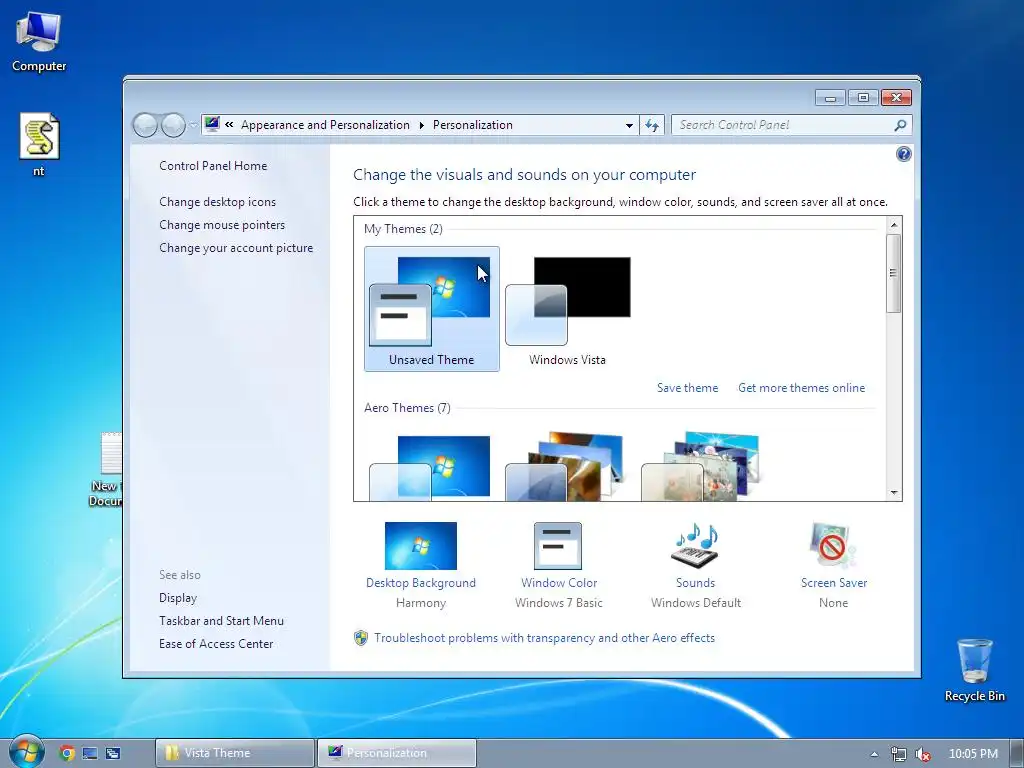The image size is (1024, 768).
Task: Select the Windows Vista theme
Action: [568, 309]
